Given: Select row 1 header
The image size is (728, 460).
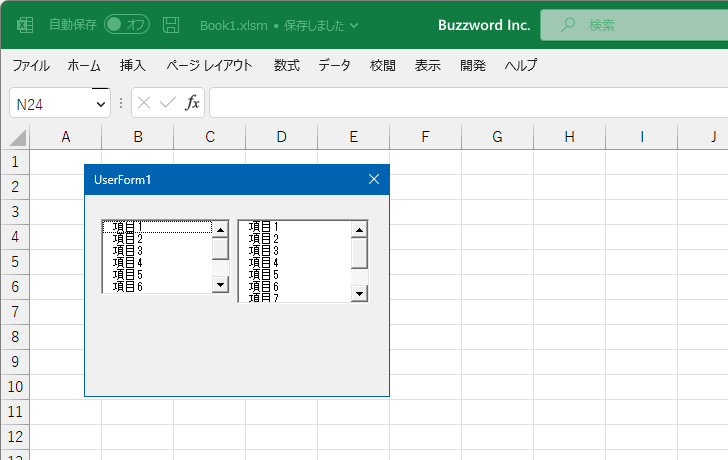Looking at the screenshot, I should 15,162.
